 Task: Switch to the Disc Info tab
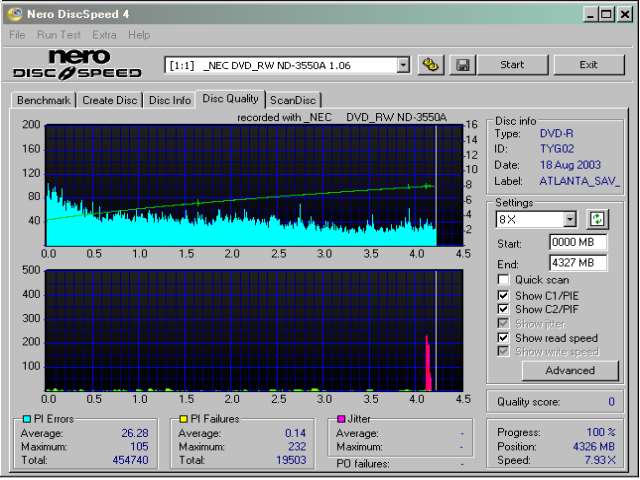point(170,100)
